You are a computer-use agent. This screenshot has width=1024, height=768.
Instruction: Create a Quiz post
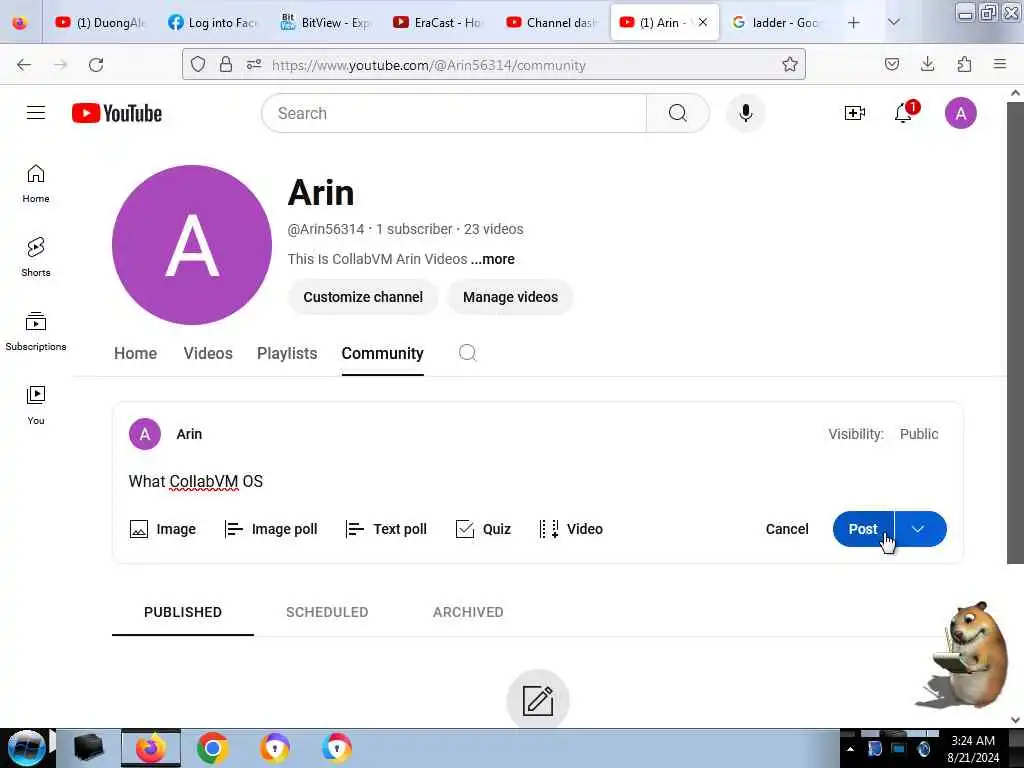(x=483, y=529)
